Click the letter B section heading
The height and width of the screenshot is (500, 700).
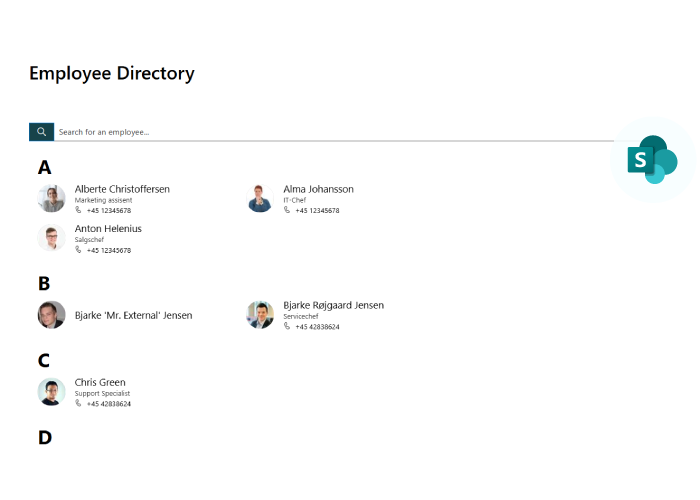click(44, 283)
